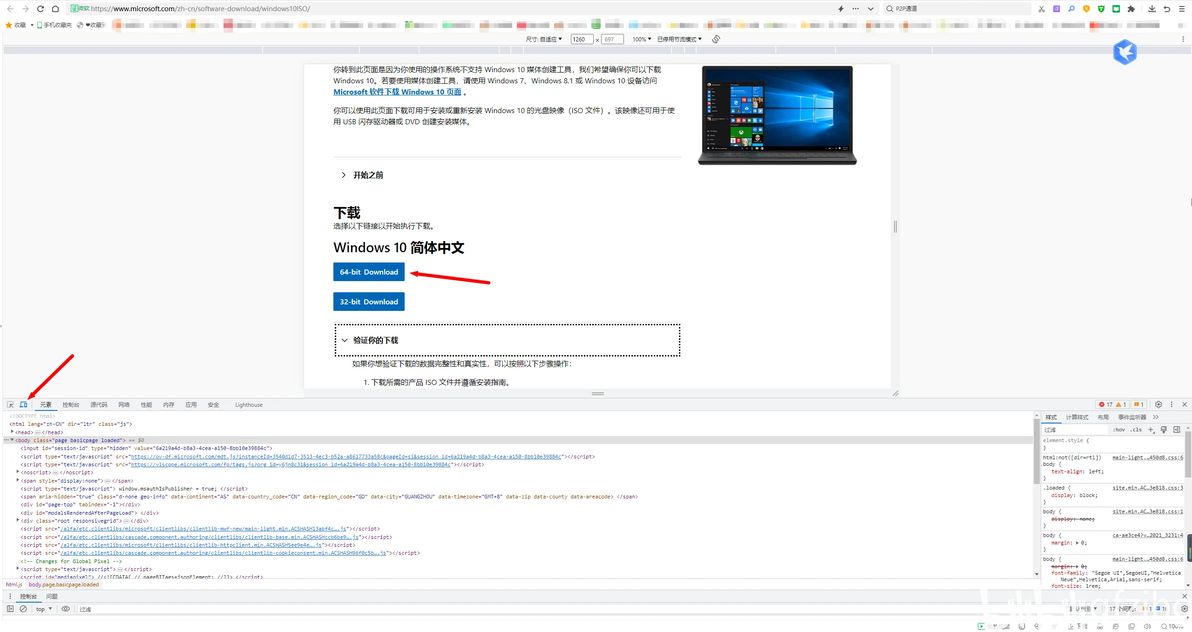This screenshot has width=1192, height=632.
Task: Expand the div root responsivegrid node
Action: (17, 521)
